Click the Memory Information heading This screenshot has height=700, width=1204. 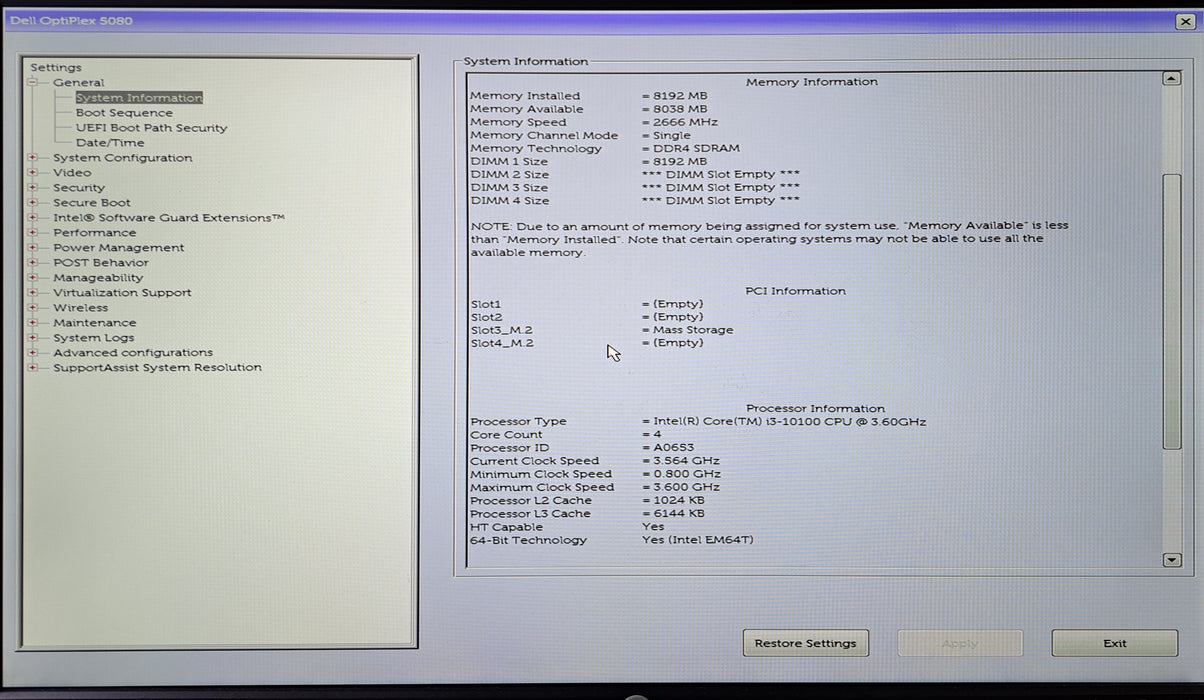(812, 82)
